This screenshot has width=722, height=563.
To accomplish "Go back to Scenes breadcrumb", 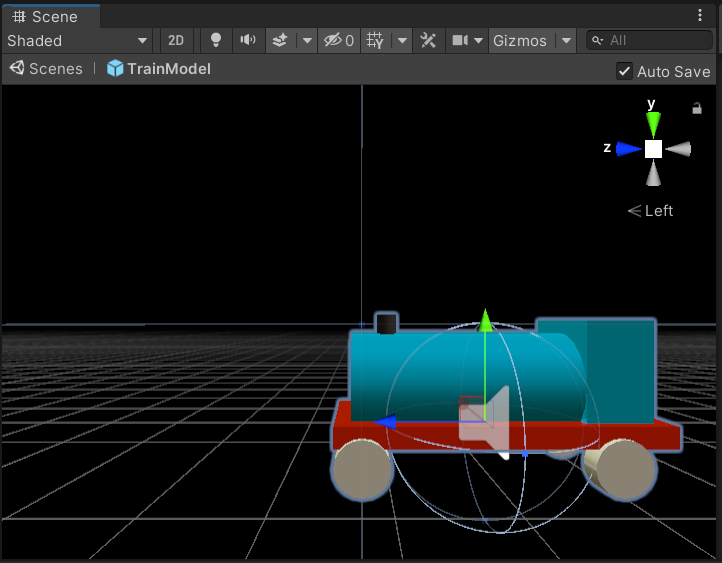I will [47, 69].
